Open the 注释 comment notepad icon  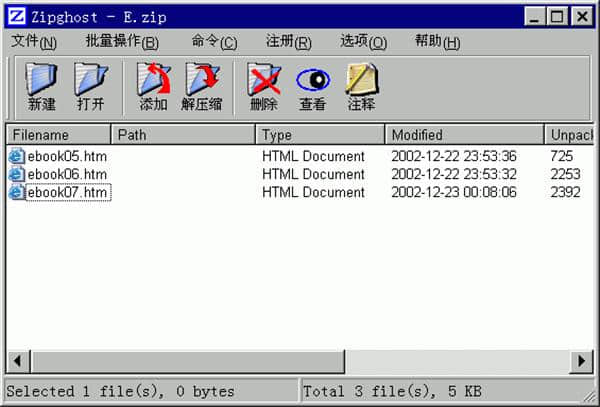pos(362,79)
